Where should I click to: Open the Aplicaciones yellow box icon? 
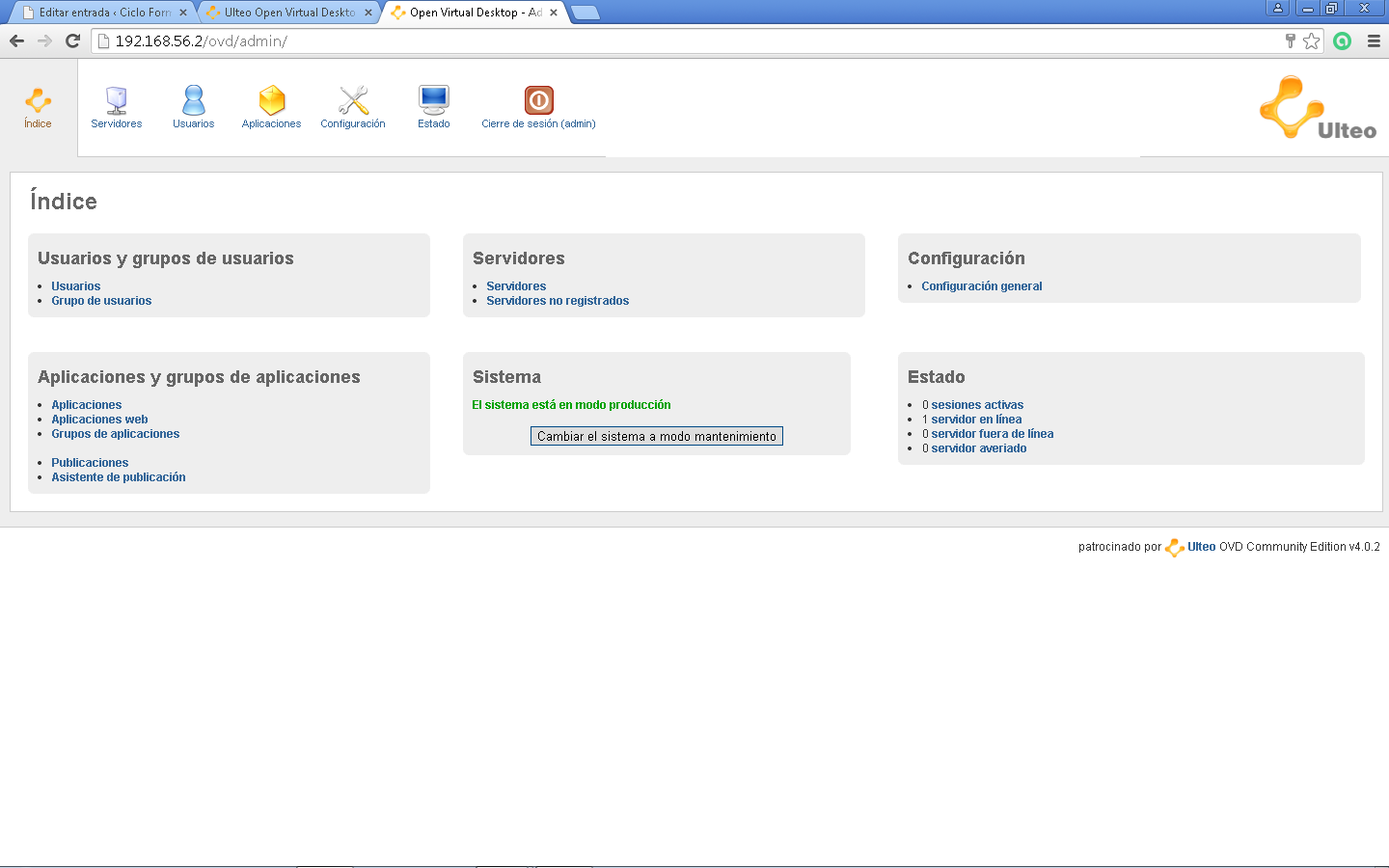[271, 100]
